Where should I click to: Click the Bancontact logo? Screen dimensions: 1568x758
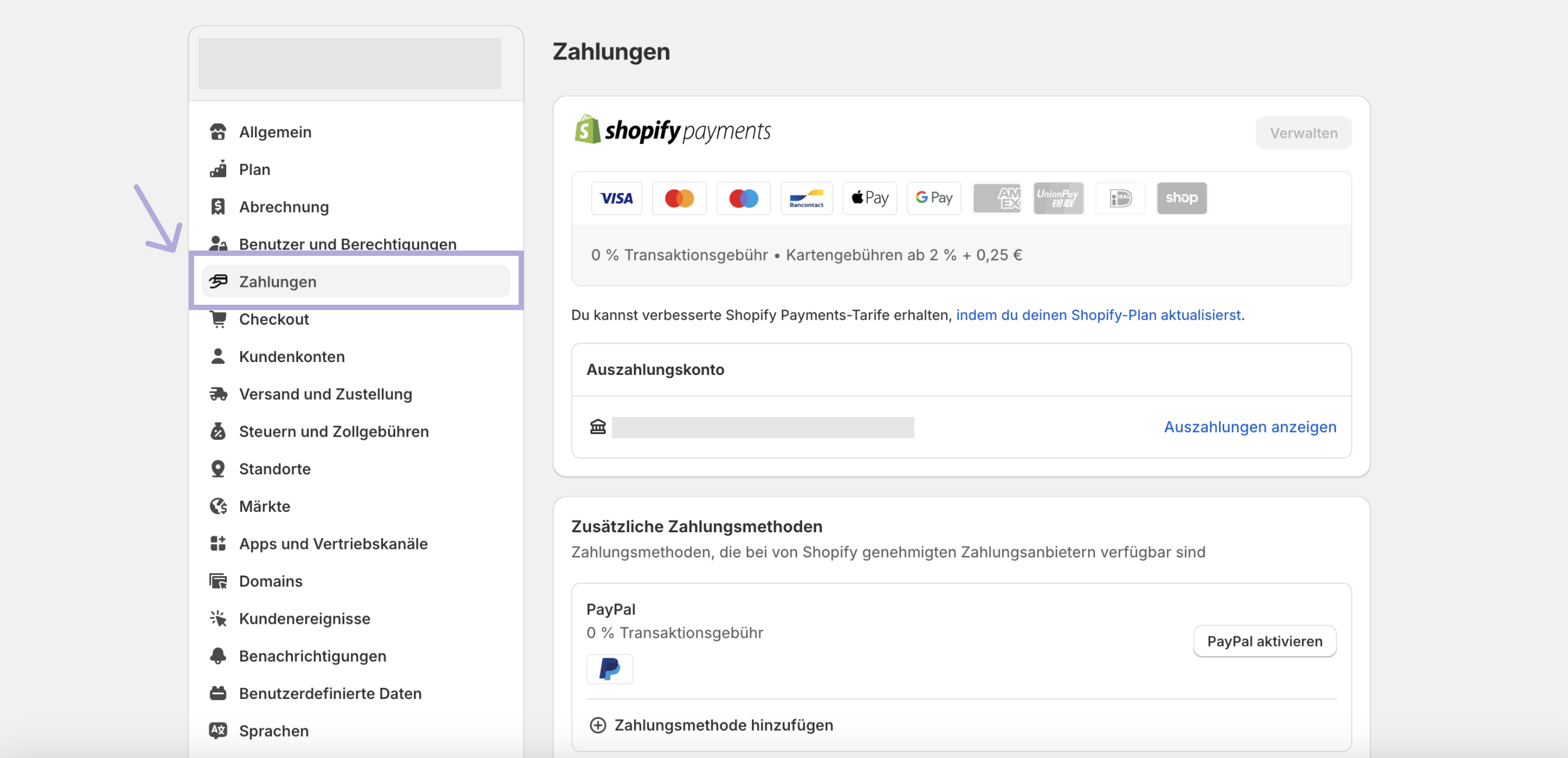point(807,198)
